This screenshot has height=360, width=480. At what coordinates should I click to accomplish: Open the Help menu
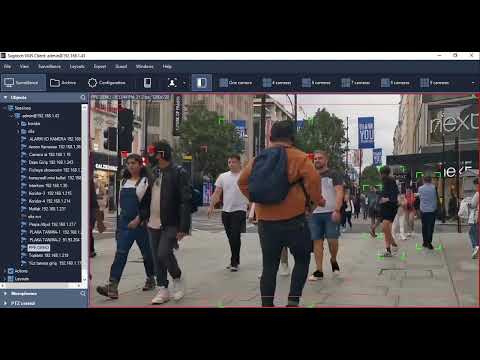[167, 66]
